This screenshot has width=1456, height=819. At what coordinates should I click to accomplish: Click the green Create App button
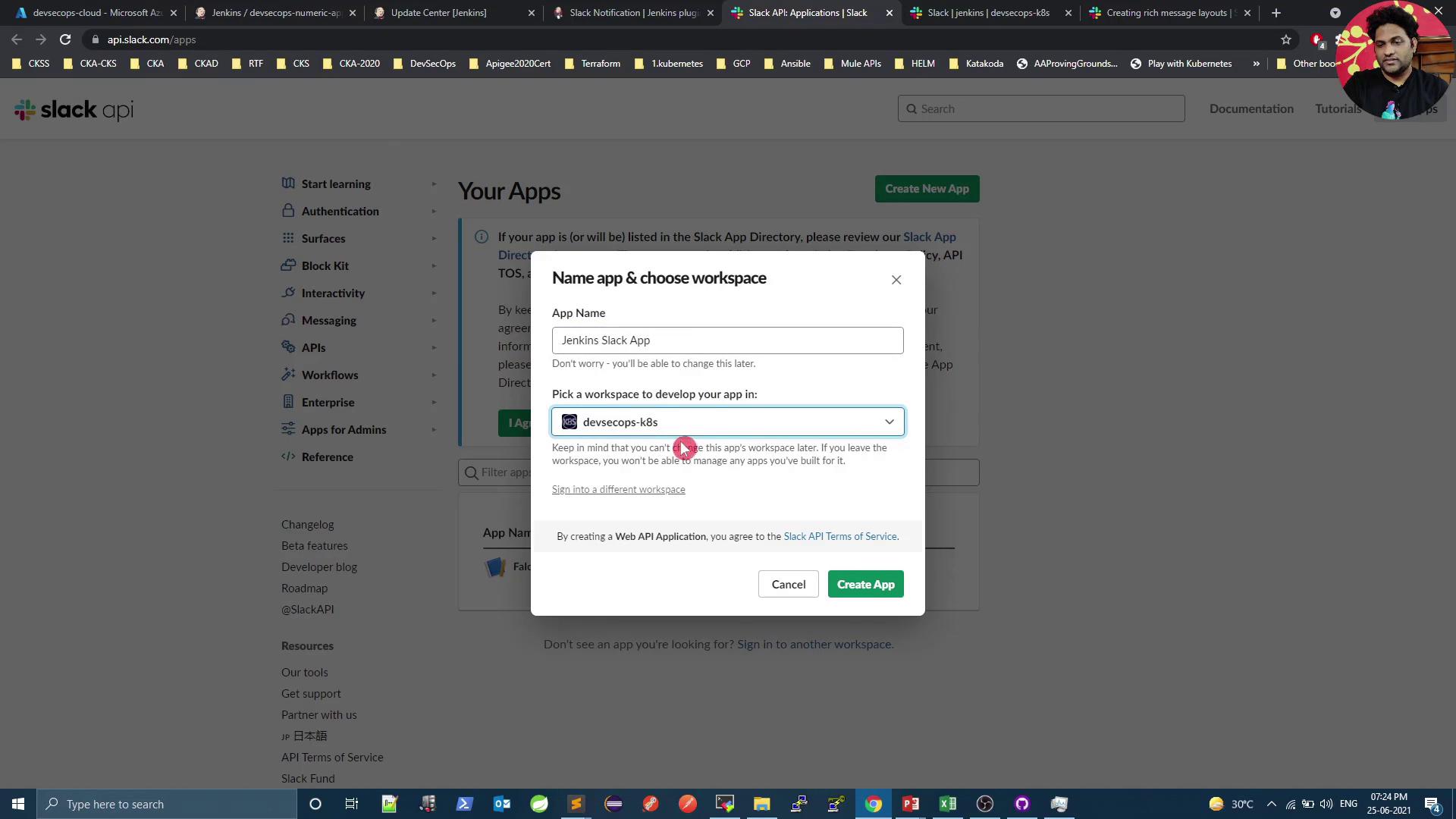pos(865,585)
